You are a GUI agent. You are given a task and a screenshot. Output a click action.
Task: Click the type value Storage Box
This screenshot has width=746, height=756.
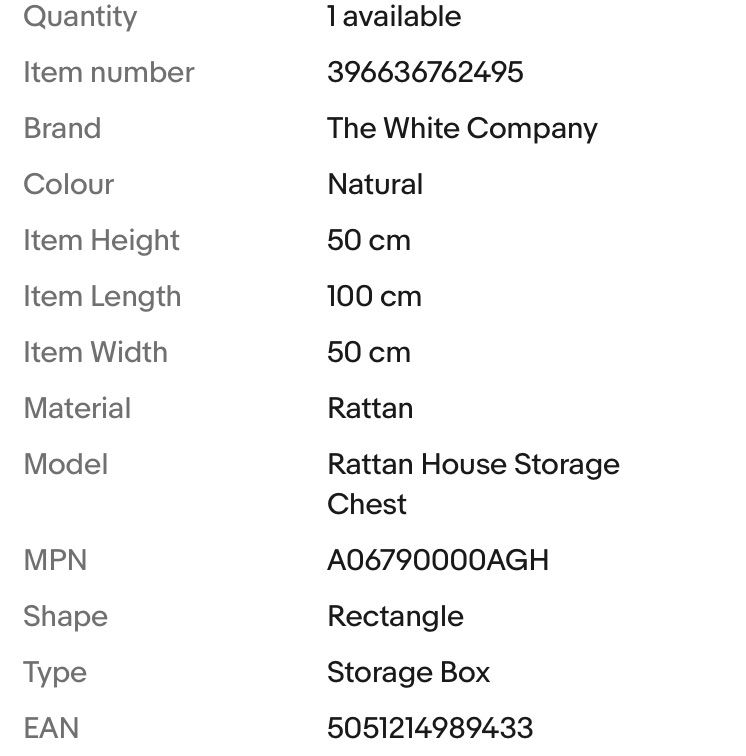[408, 672]
